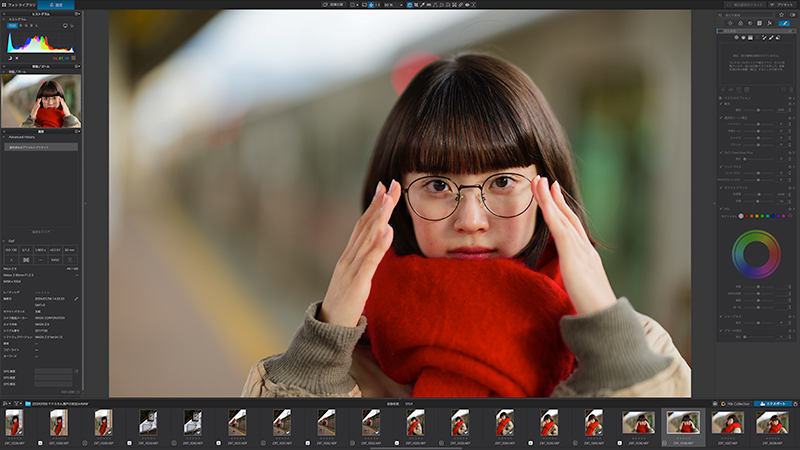The width and height of the screenshot is (800, 450).
Task: Click the プリセット presets button
Action: tap(782, 5)
